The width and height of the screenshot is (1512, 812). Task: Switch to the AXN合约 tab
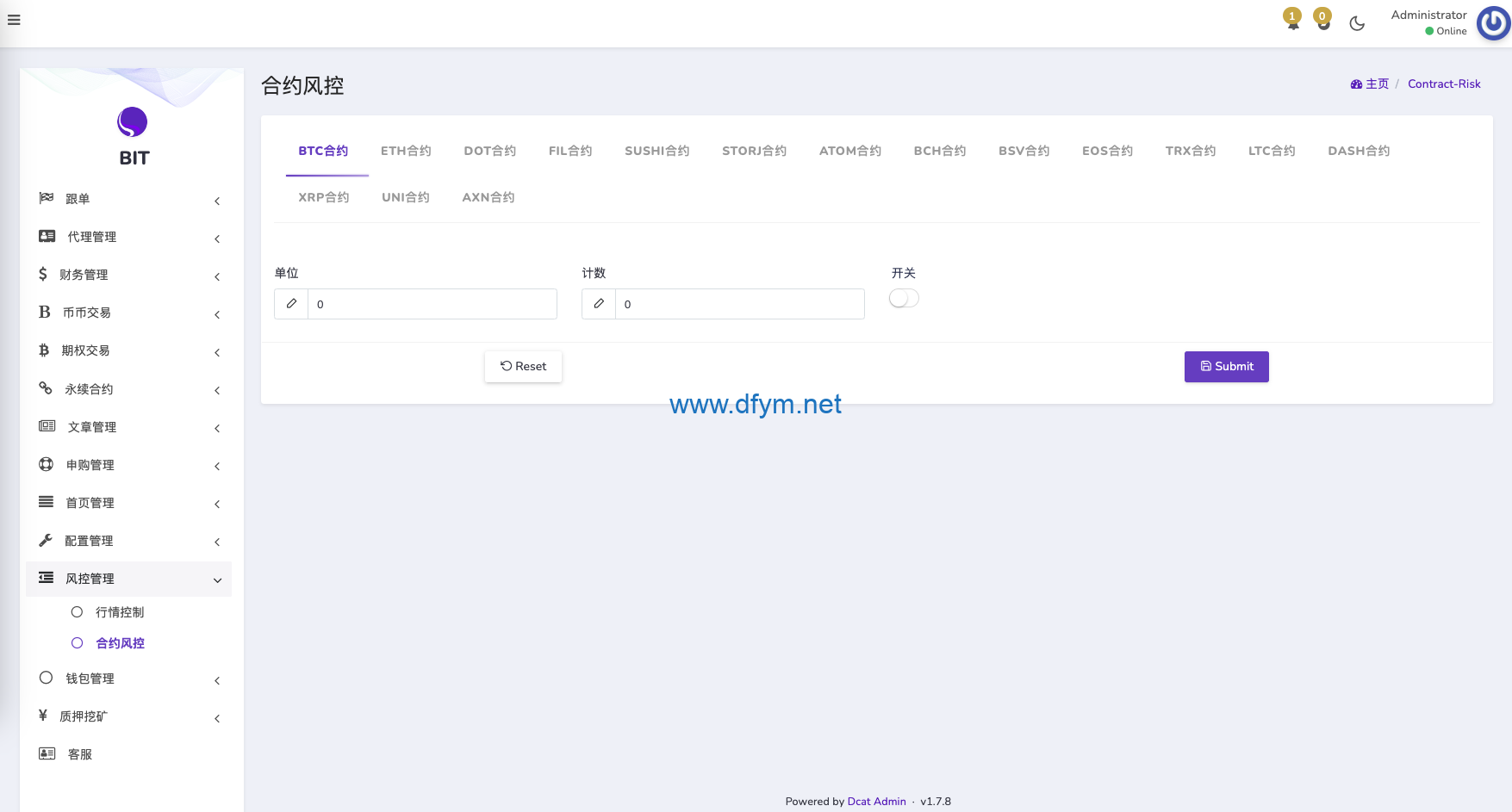click(488, 197)
